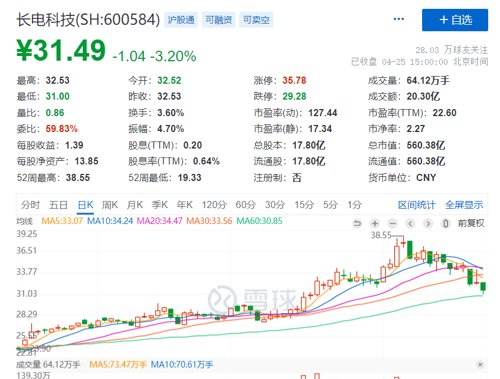The height and width of the screenshot is (379, 500).
Task: Select the 周K weekly chart tab
Action: [x=110, y=205]
